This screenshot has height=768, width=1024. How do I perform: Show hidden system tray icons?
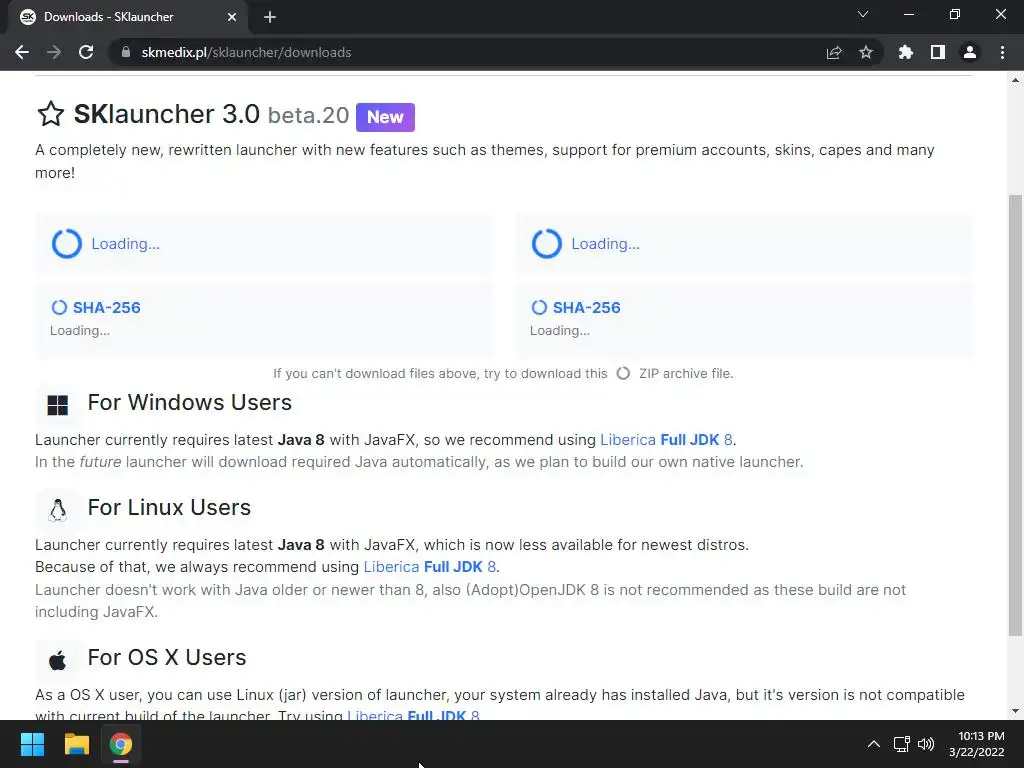tap(873, 744)
